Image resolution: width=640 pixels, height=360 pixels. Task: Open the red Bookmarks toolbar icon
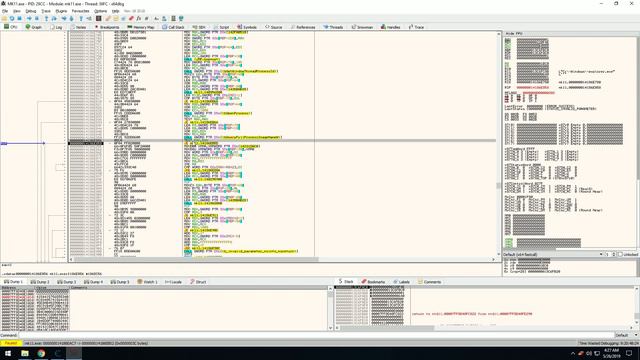point(131,18)
